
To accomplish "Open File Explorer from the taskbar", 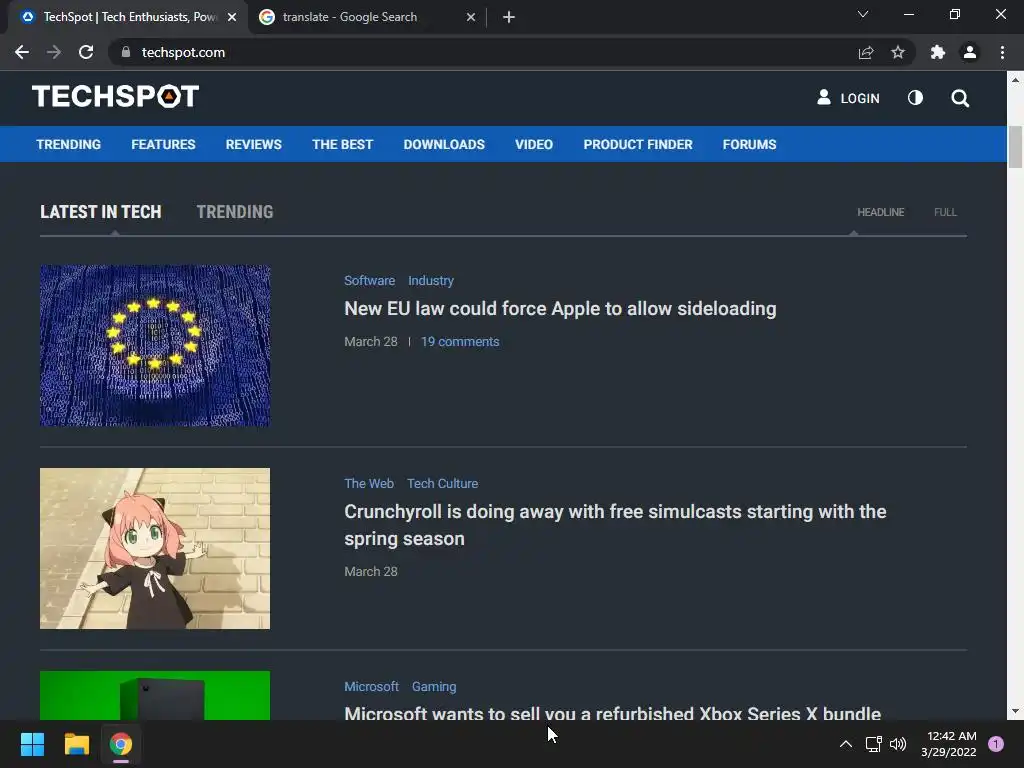I will (76, 744).
